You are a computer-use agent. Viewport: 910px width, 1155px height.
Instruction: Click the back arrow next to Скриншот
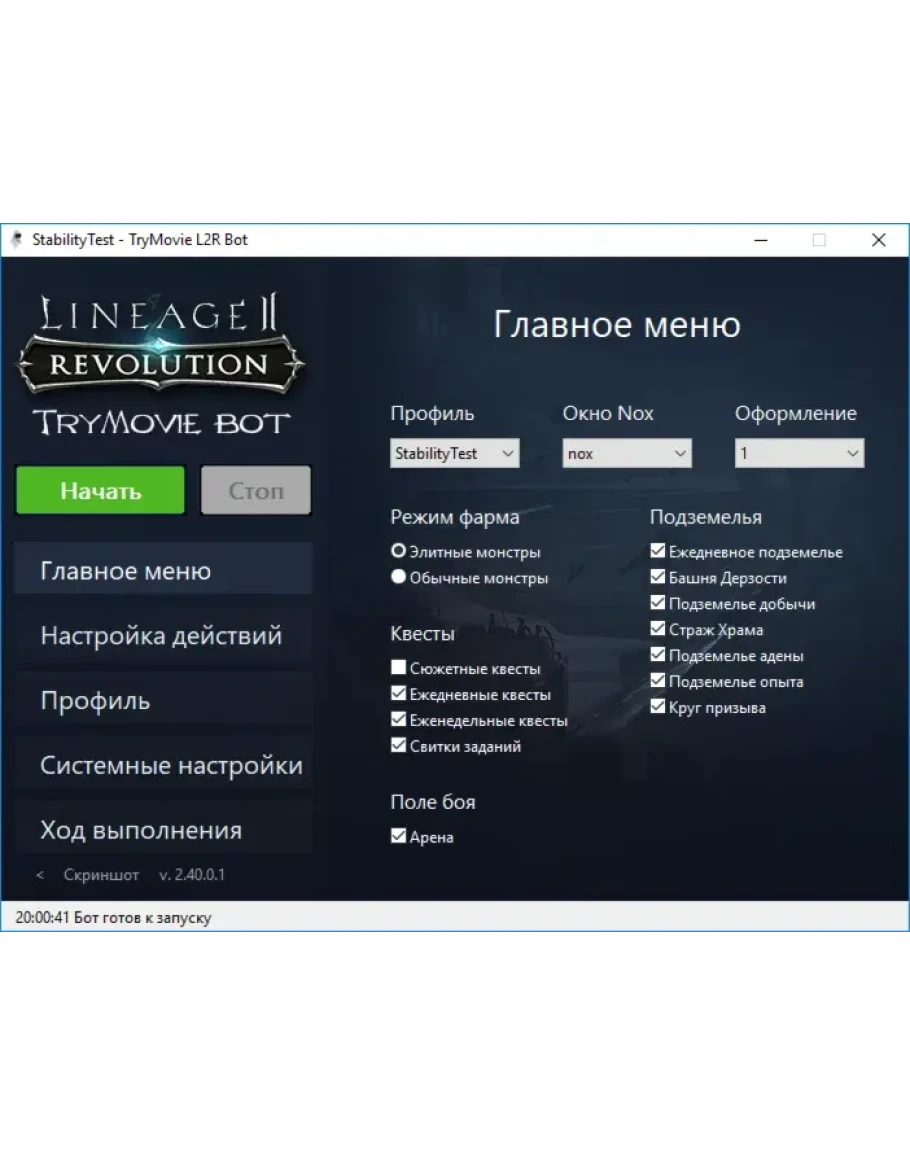point(40,875)
